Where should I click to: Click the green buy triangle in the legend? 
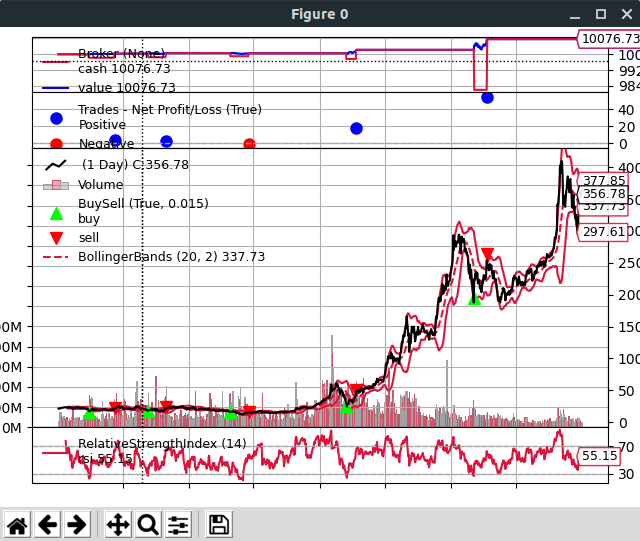(56, 214)
